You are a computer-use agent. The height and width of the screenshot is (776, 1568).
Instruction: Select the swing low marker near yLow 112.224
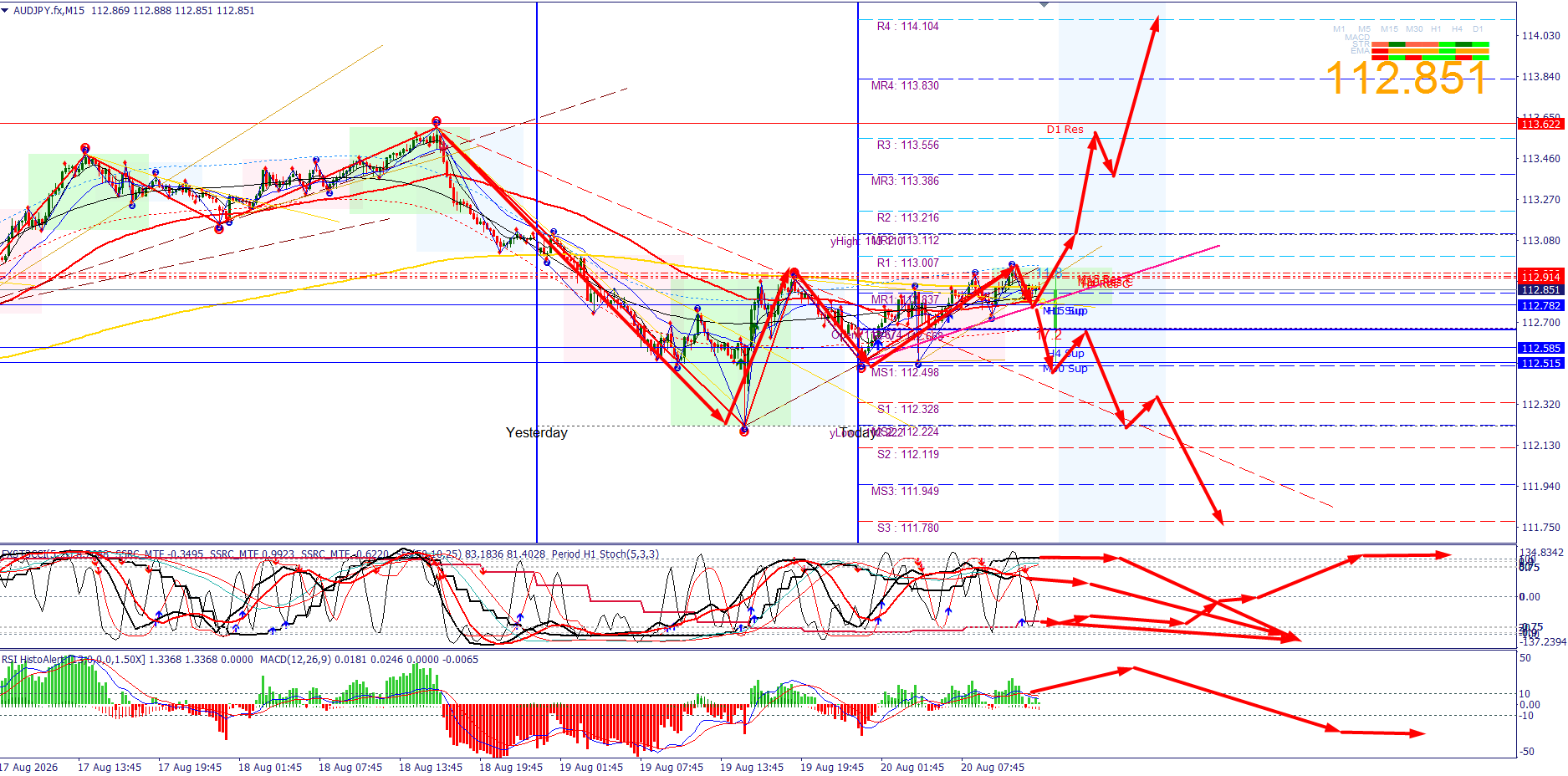coord(744,431)
